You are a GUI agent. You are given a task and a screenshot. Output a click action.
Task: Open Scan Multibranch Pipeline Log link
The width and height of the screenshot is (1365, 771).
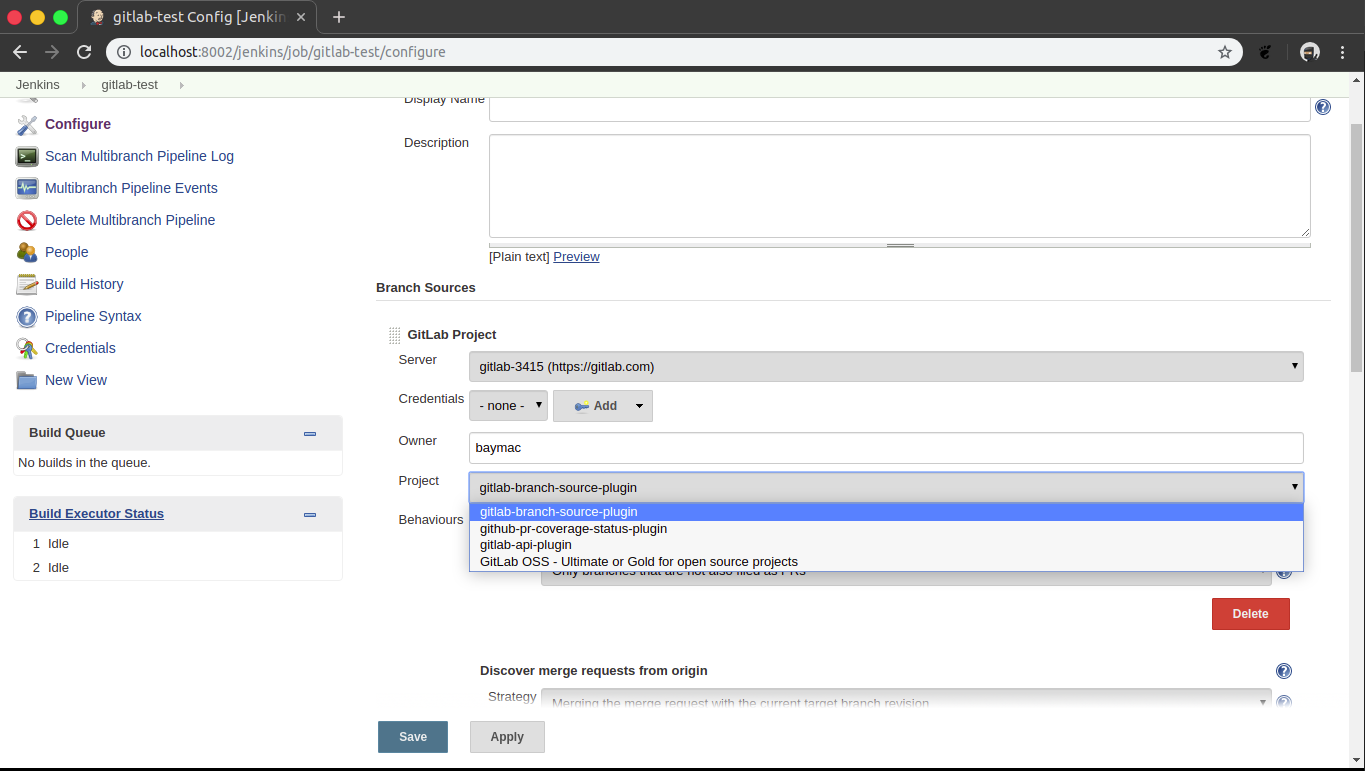(x=139, y=156)
